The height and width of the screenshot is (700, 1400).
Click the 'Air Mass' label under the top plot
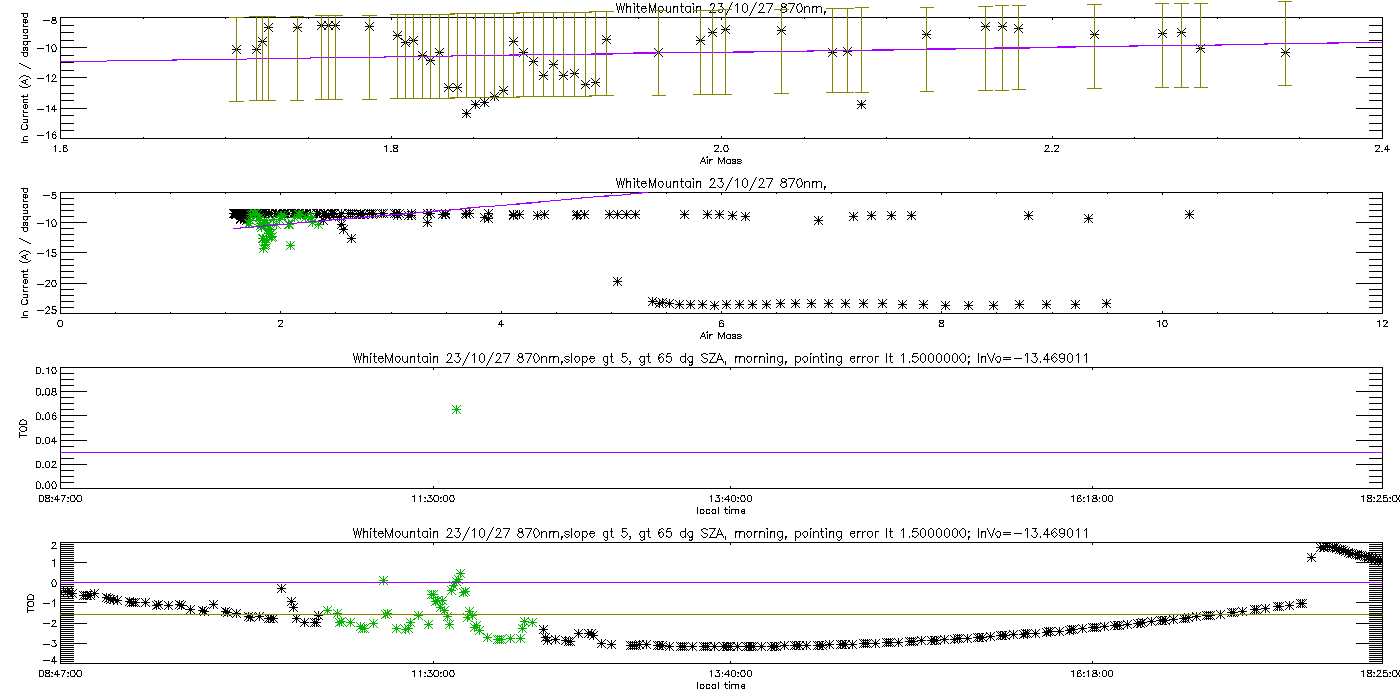[720, 160]
